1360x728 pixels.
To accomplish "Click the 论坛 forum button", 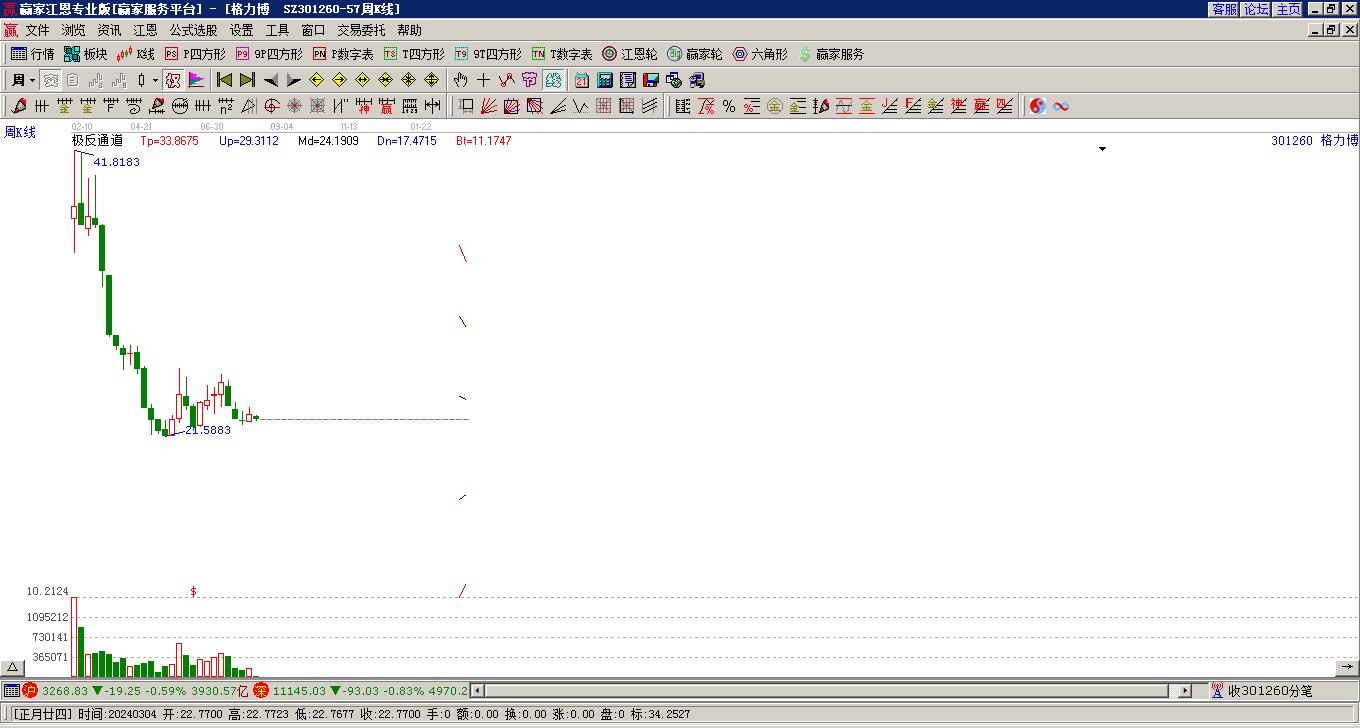I will [x=1257, y=9].
